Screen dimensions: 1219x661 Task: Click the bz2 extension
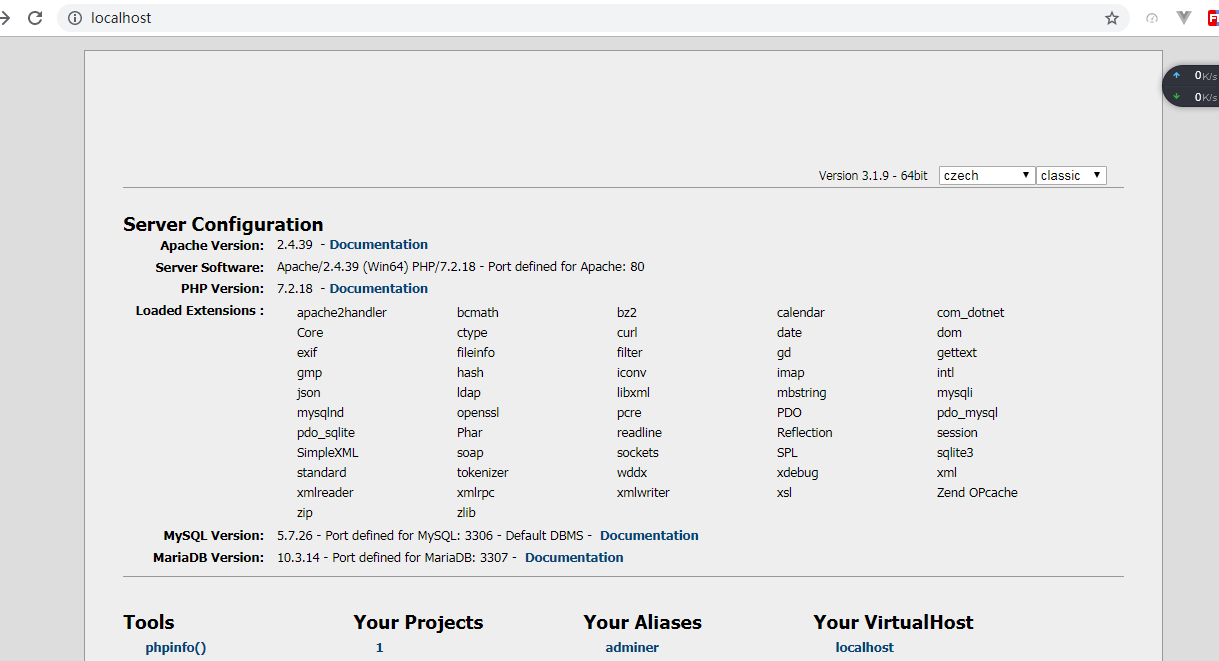click(x=627, y=313)
